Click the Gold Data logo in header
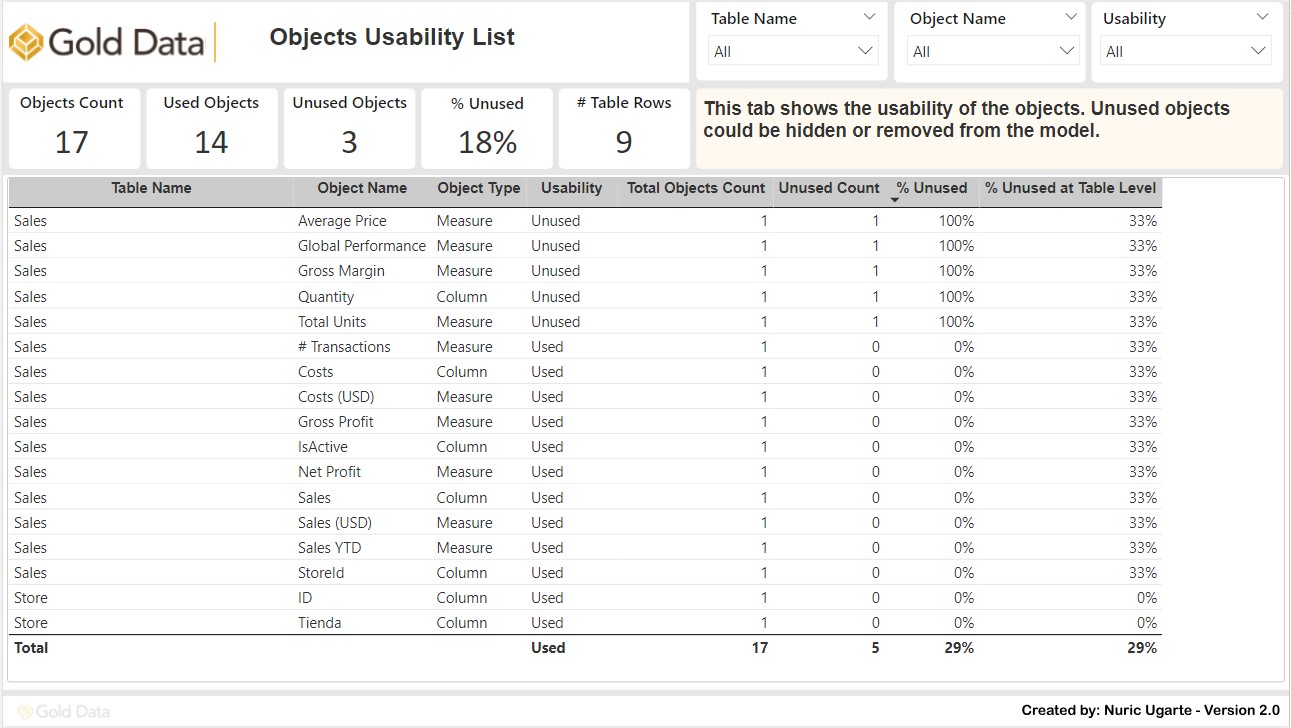 coord(106,42)
